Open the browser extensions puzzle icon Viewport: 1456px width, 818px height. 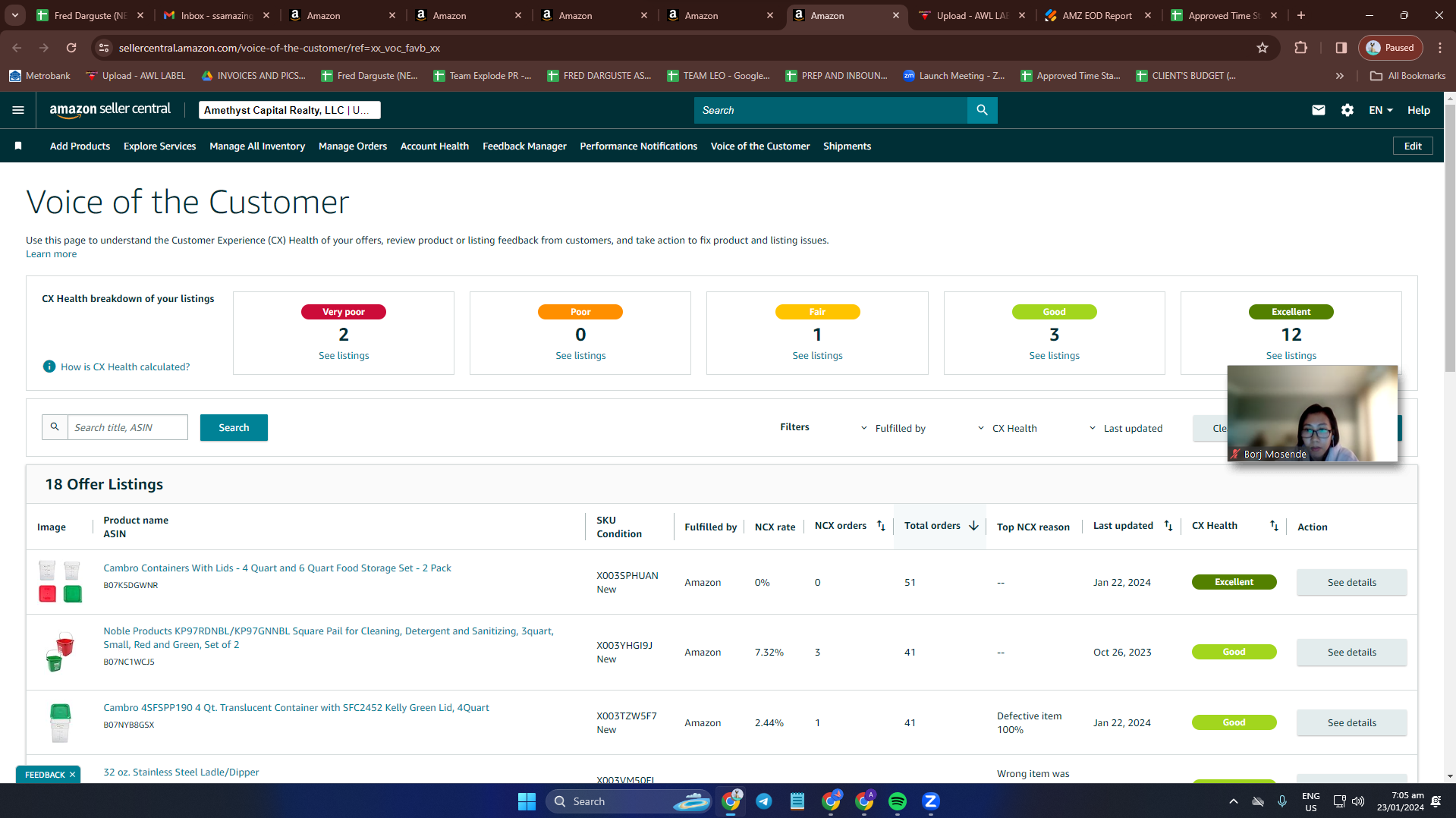pos(1300,48)
